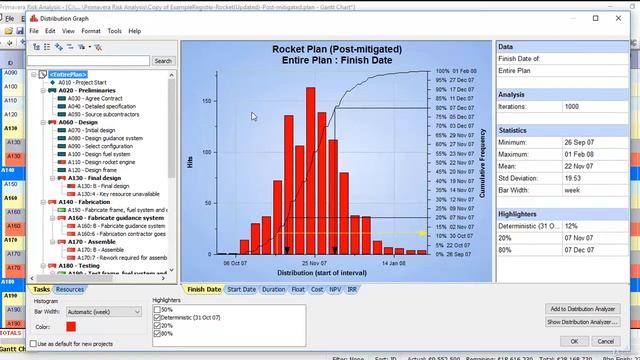
Task: Click the Distribution Graph window title icon
Action: click(x=34, y=18)
